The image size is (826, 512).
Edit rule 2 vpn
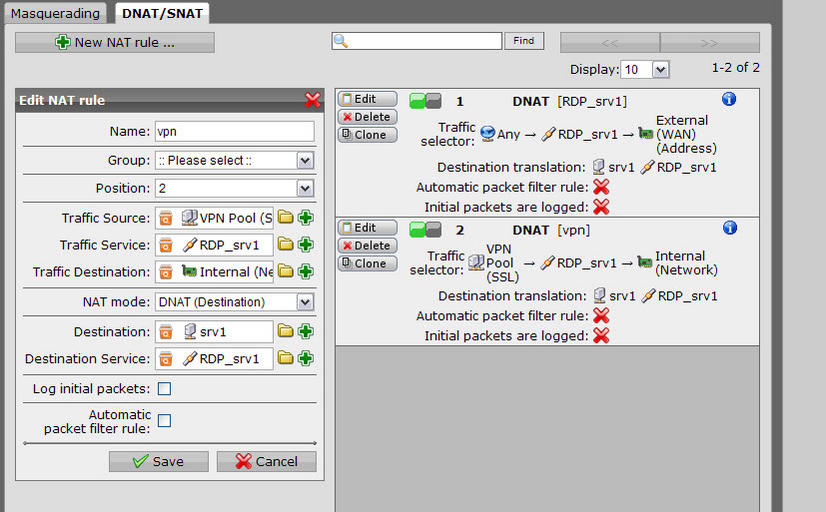367,228
